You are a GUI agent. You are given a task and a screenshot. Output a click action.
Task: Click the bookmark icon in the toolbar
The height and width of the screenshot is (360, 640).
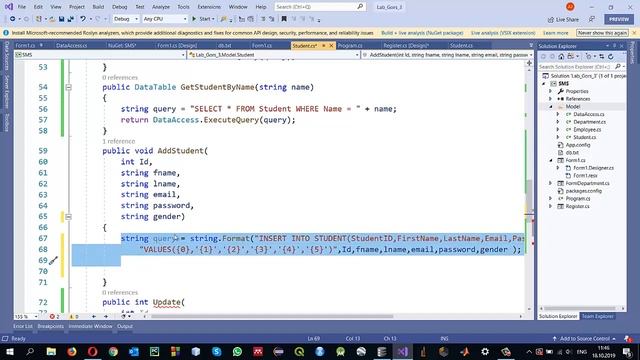pyautogui.click(x=284, y=19)
